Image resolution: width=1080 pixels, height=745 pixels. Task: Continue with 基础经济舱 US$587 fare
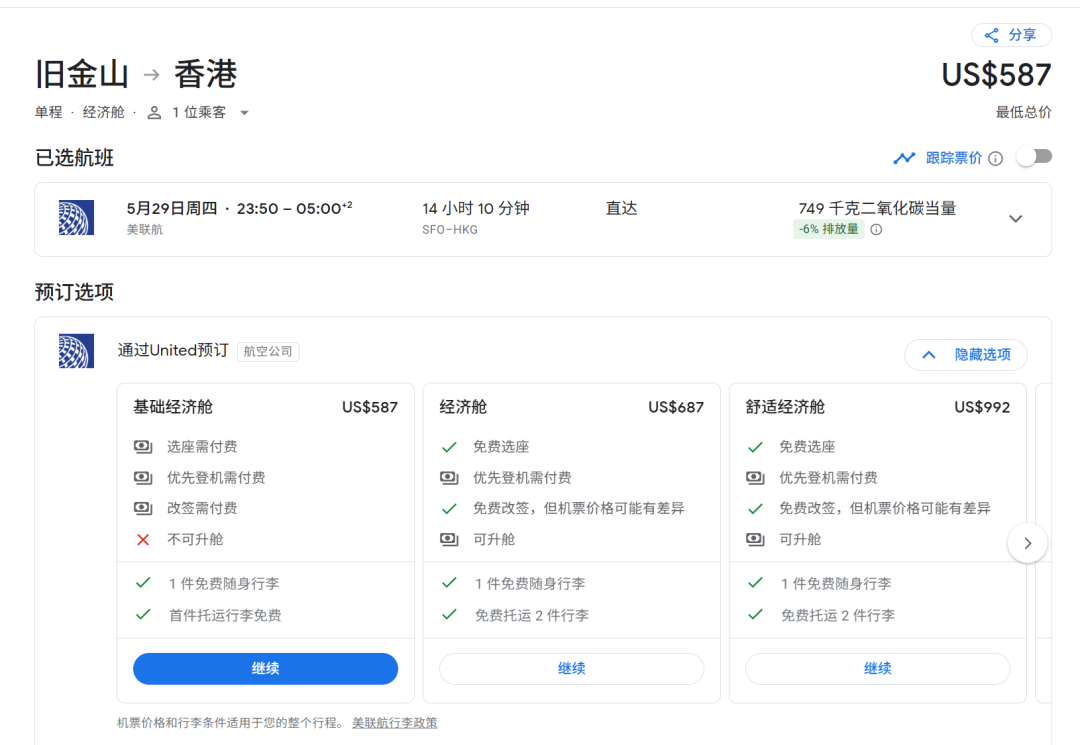pyautogui.click(x=265, y=669)
